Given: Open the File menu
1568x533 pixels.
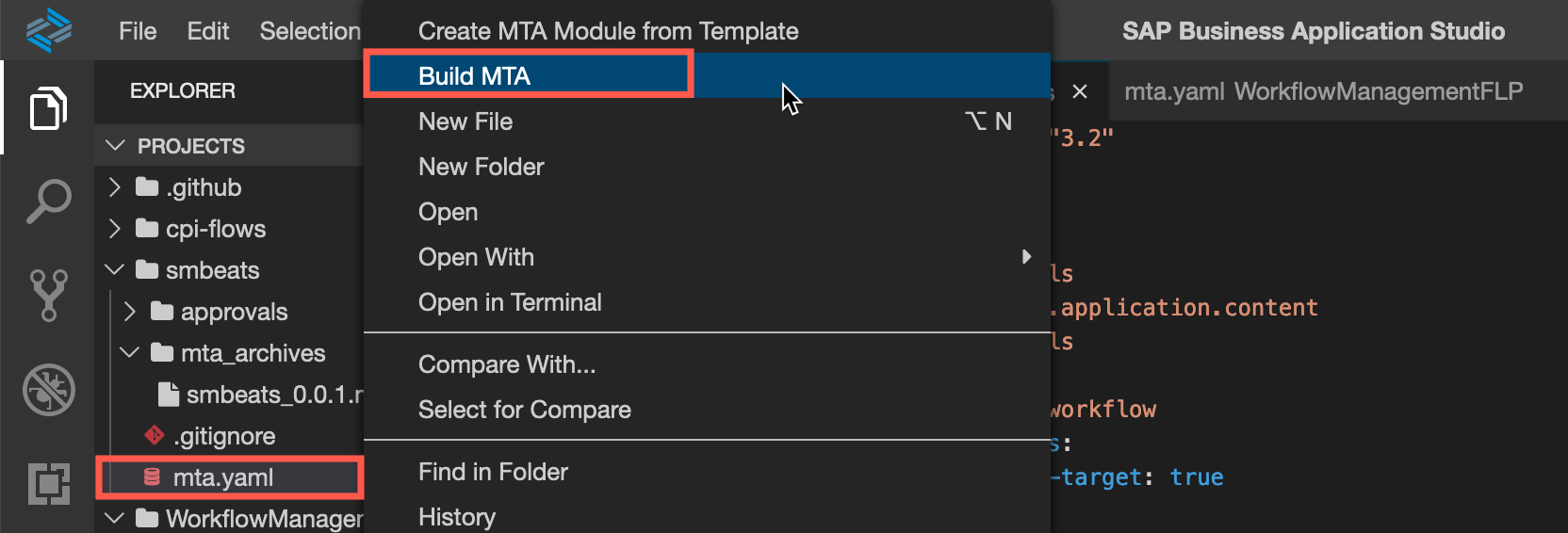Looking at the screenshot, I should 138,31.
